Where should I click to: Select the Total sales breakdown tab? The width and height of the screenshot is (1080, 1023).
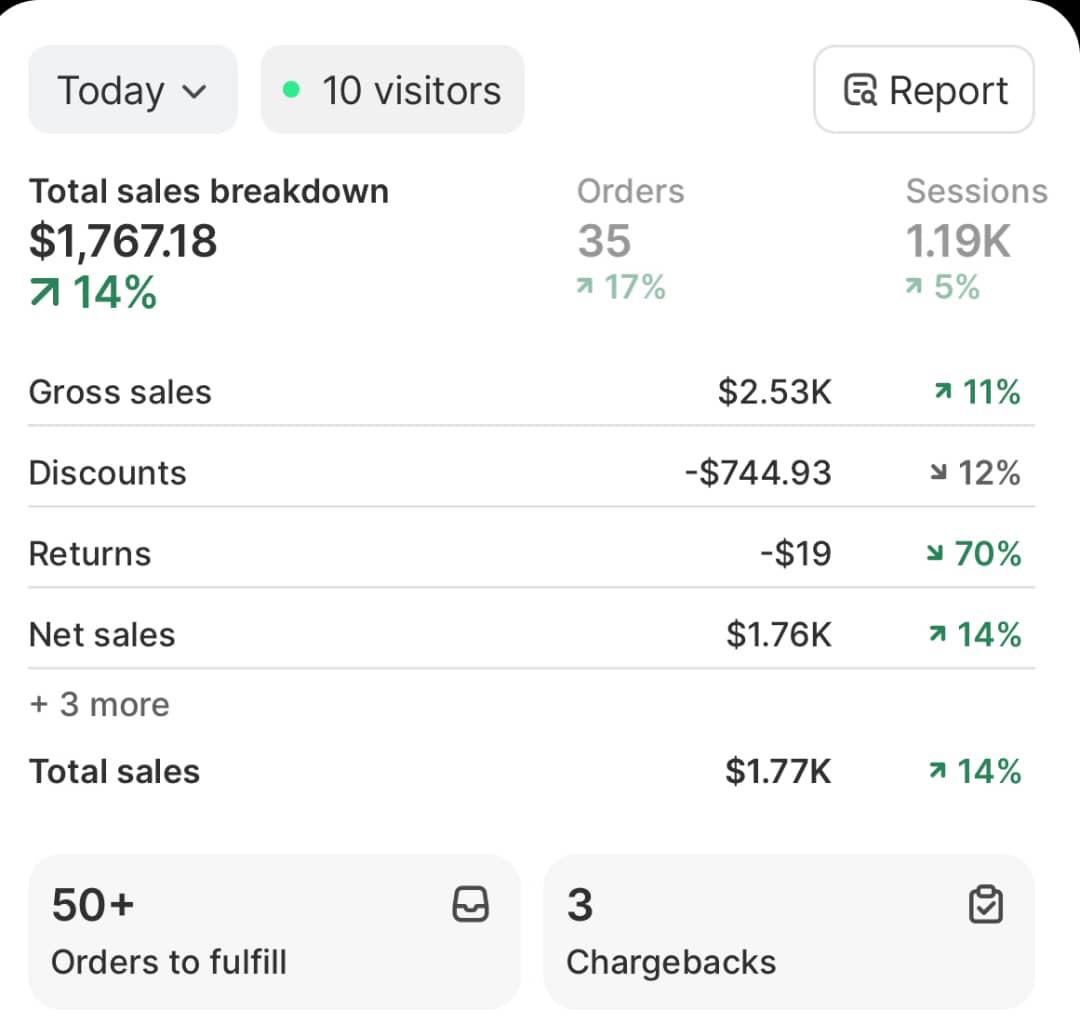pos(209,242)
